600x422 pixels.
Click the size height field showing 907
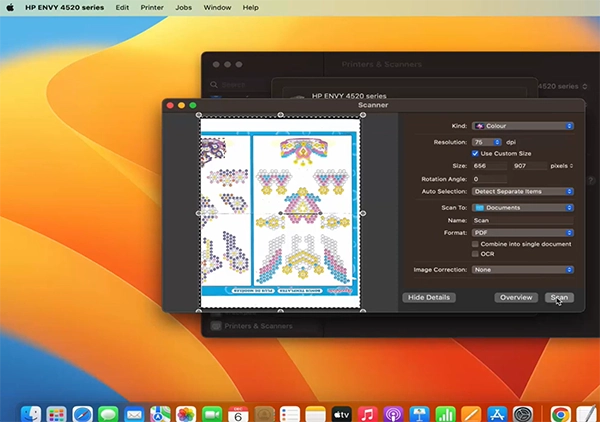pos(530,166)
